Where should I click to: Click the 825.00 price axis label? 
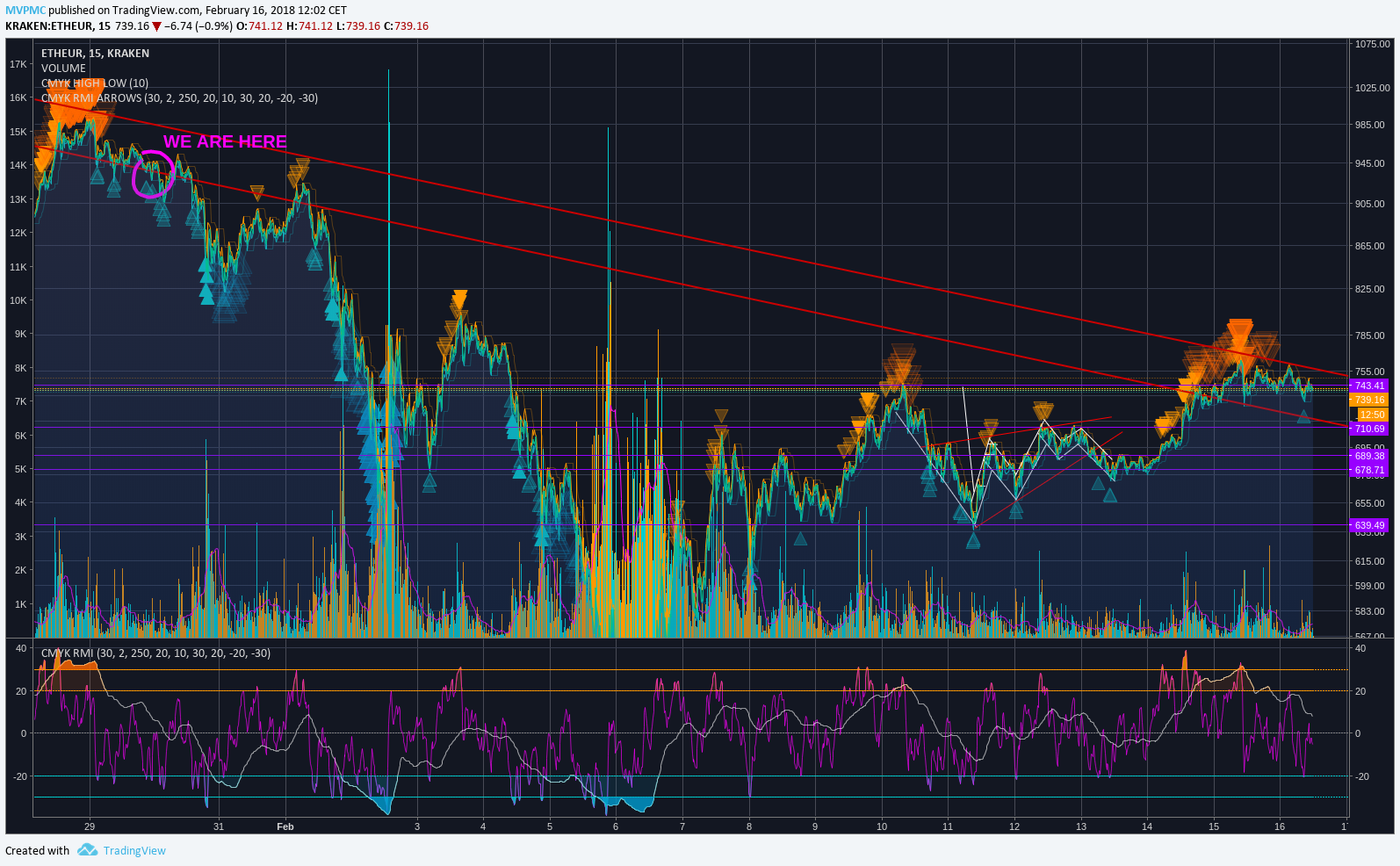click(1369, 289)
